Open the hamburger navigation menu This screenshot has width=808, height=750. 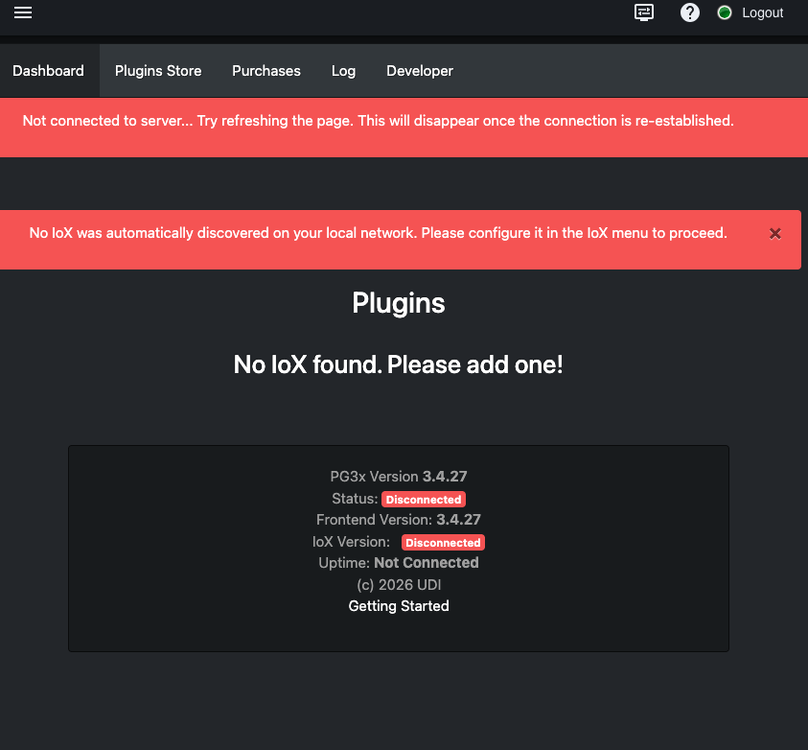point(23,12)
